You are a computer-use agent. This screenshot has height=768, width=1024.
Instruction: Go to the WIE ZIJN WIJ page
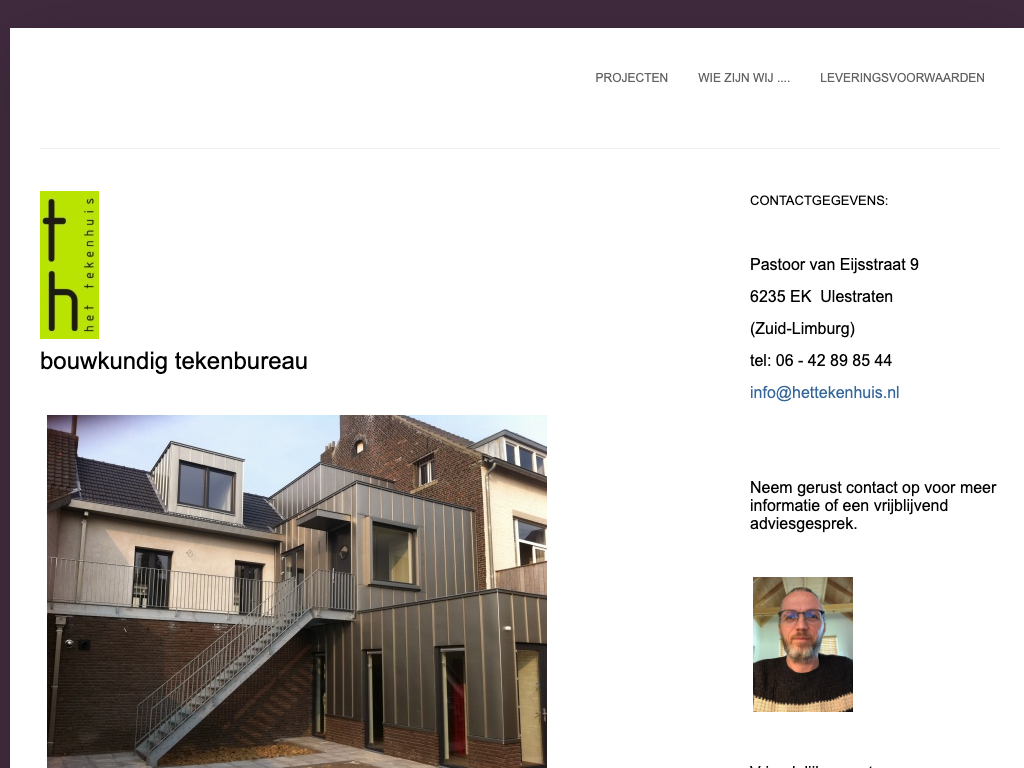coord(743,78)
